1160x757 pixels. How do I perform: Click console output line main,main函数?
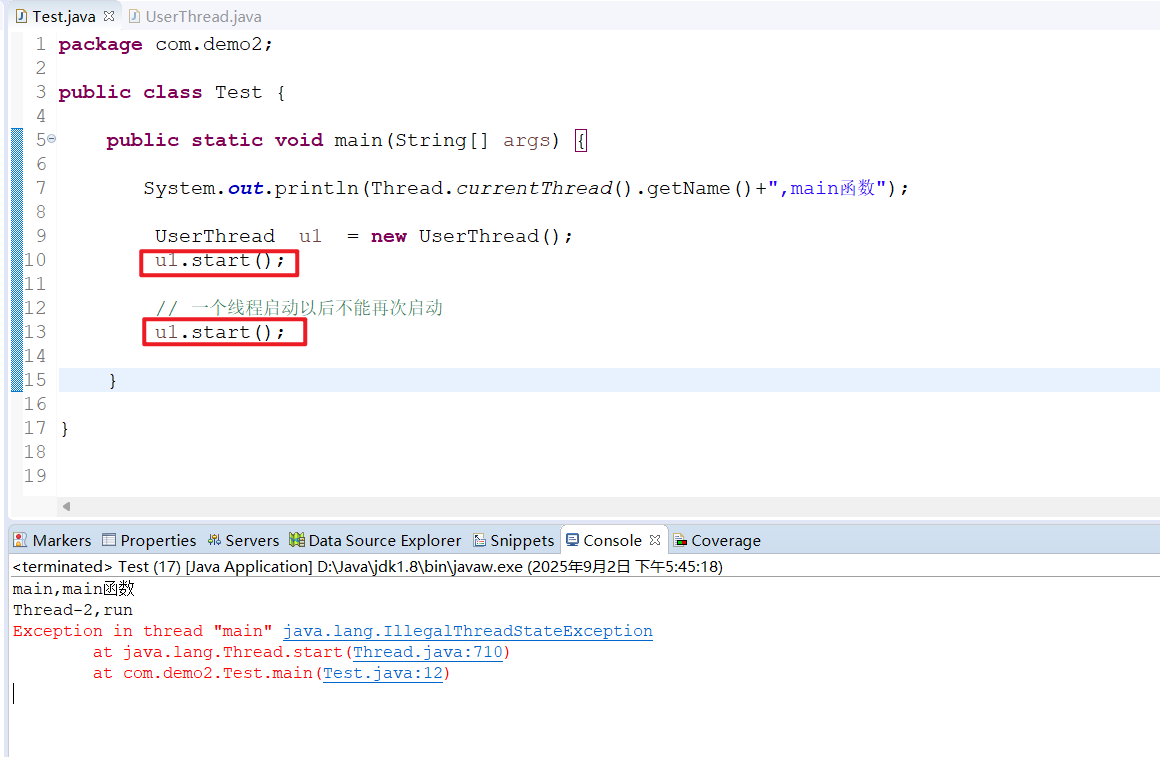73,589
